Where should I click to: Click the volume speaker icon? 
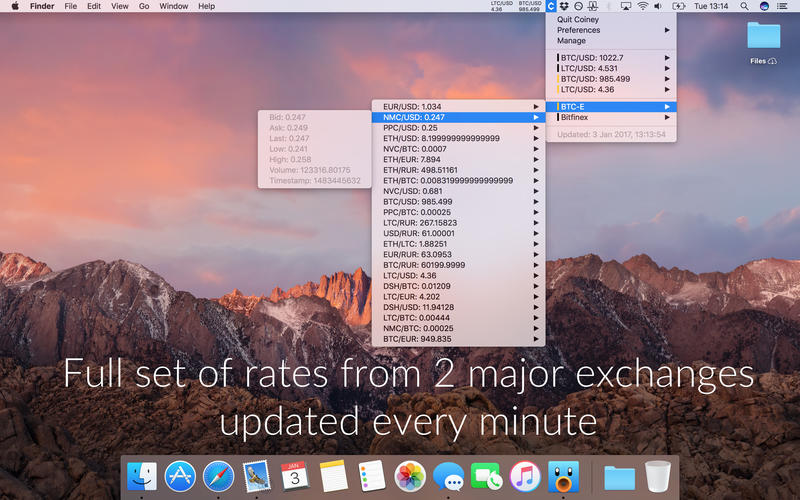click(658, 6)
